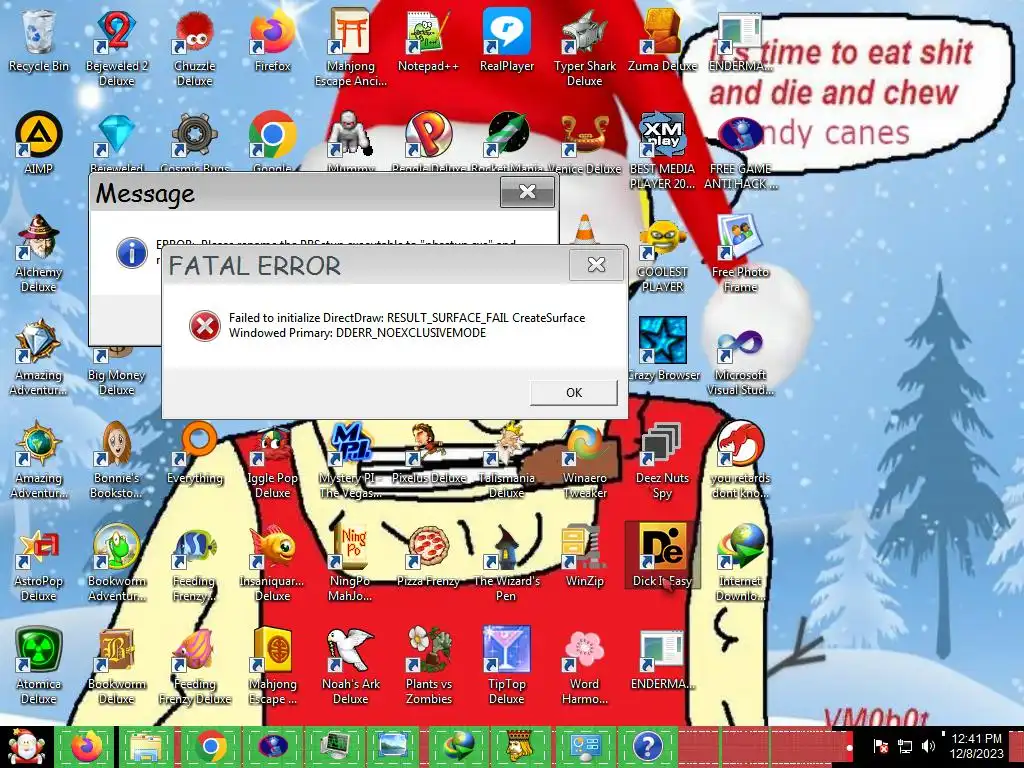1024x768 pixels.
Task: Switch to Chrome in the taskbar
Action: [x=210, y=747]
